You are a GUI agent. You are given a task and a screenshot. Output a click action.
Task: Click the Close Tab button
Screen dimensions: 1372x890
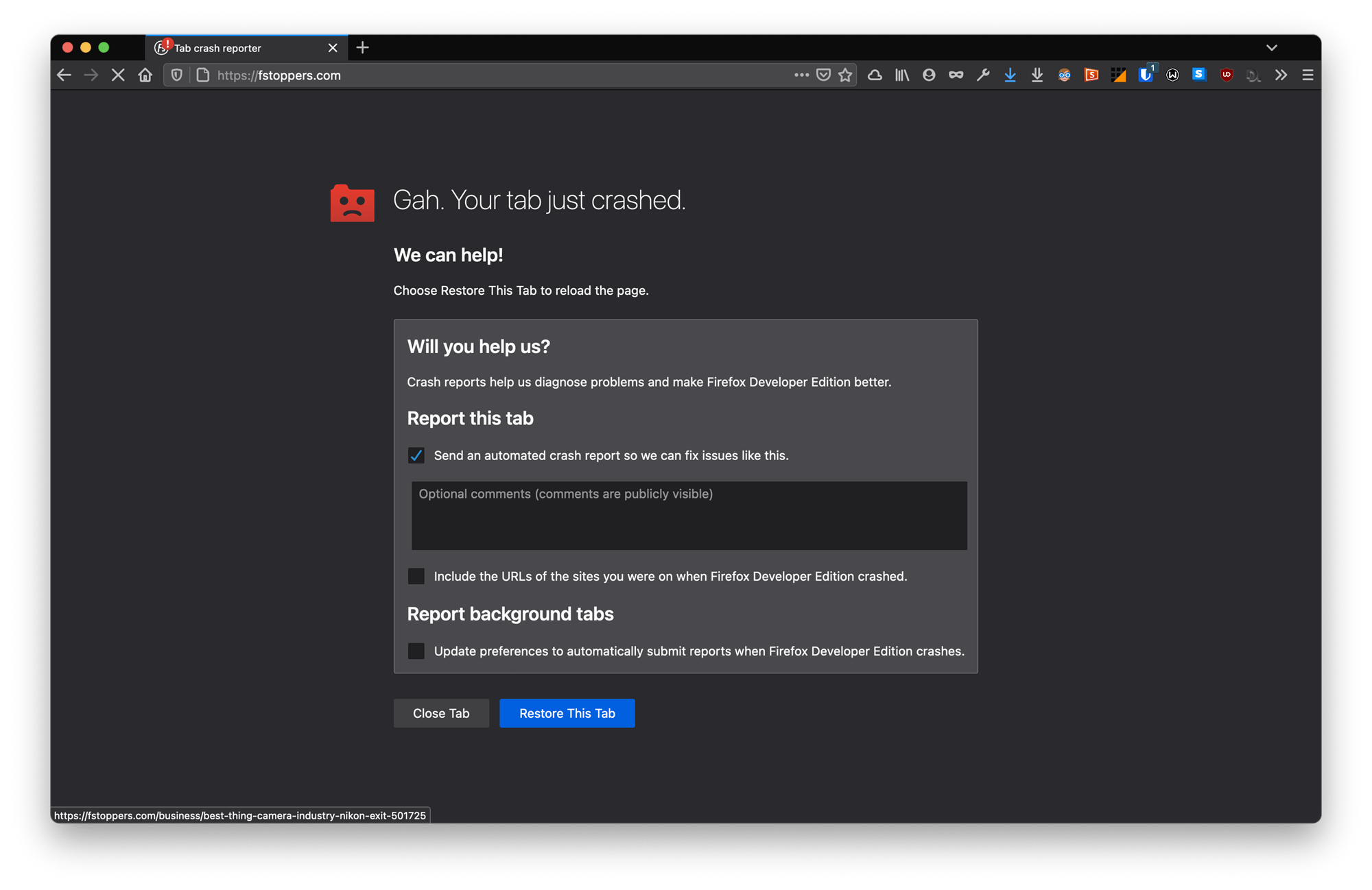click(441, 713)
